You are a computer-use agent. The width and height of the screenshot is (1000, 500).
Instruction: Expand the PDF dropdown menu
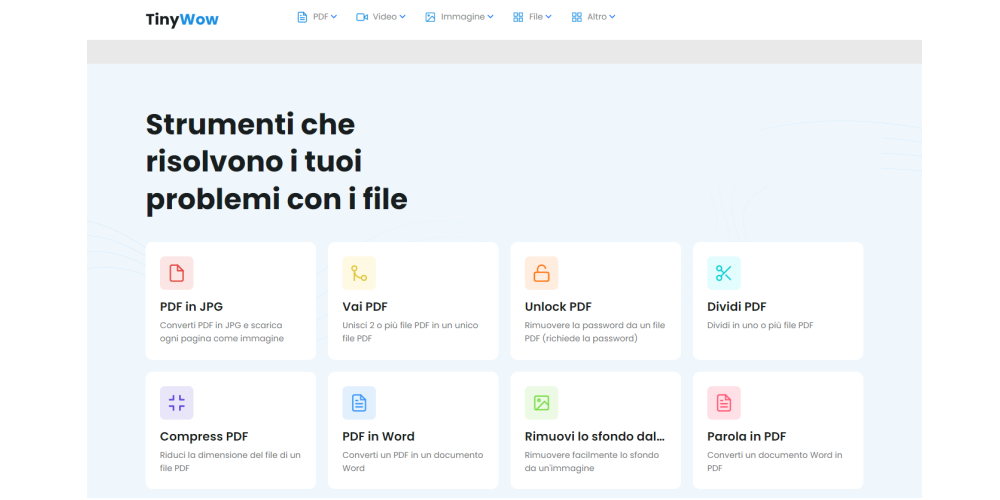point(317,17)
